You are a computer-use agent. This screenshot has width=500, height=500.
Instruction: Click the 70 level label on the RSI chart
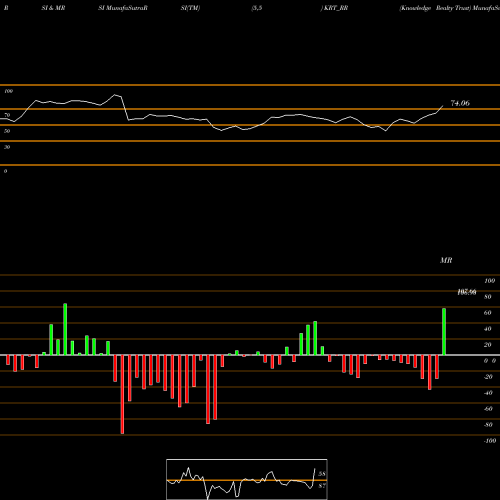(x=7, y=115)
